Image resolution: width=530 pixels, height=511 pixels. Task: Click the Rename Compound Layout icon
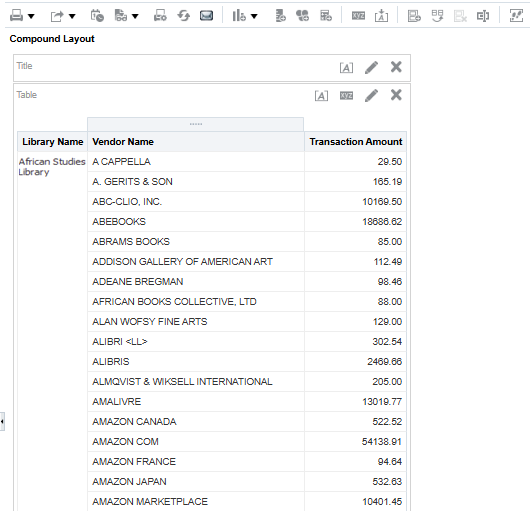[483, 16]
